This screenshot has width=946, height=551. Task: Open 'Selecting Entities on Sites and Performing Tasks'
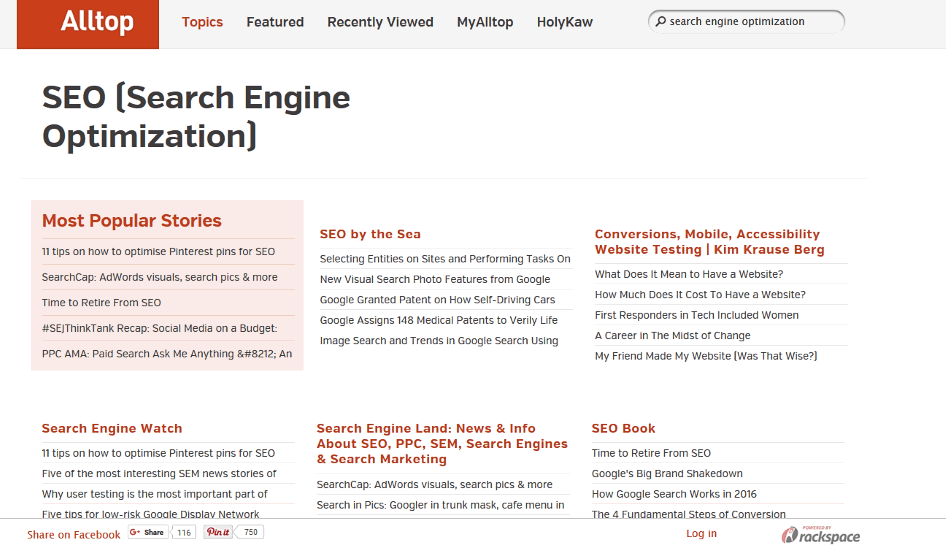click(445, 259)
